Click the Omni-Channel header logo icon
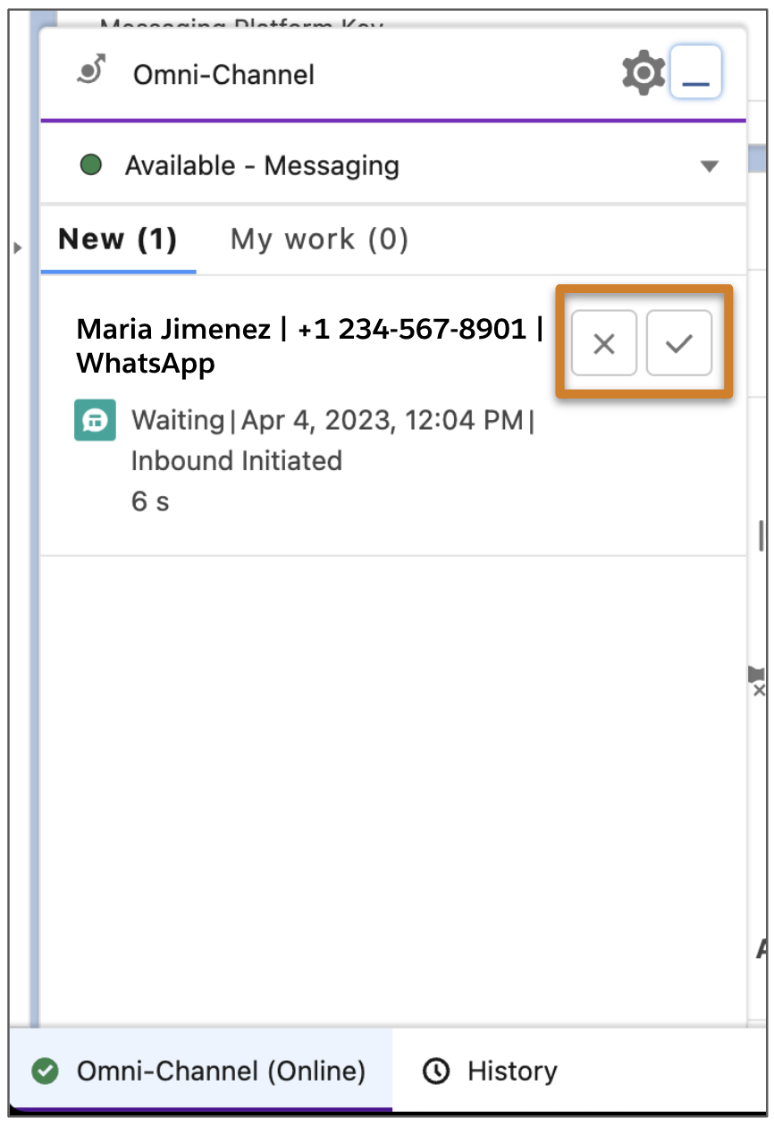Viewport: 774px width, 1126px height. (x=92, y=70)
